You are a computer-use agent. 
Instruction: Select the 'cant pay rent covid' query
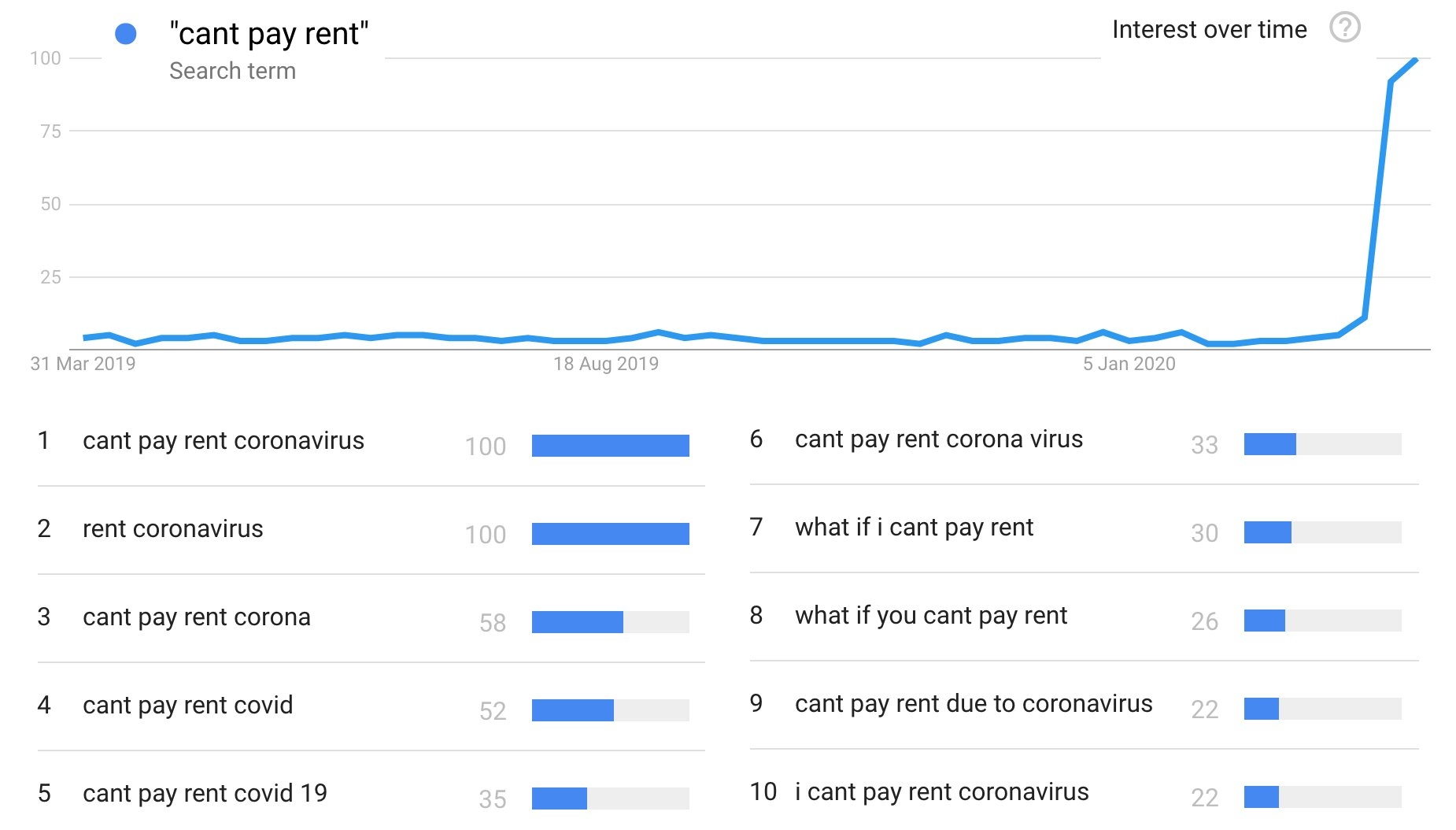[x=188, y=706]
